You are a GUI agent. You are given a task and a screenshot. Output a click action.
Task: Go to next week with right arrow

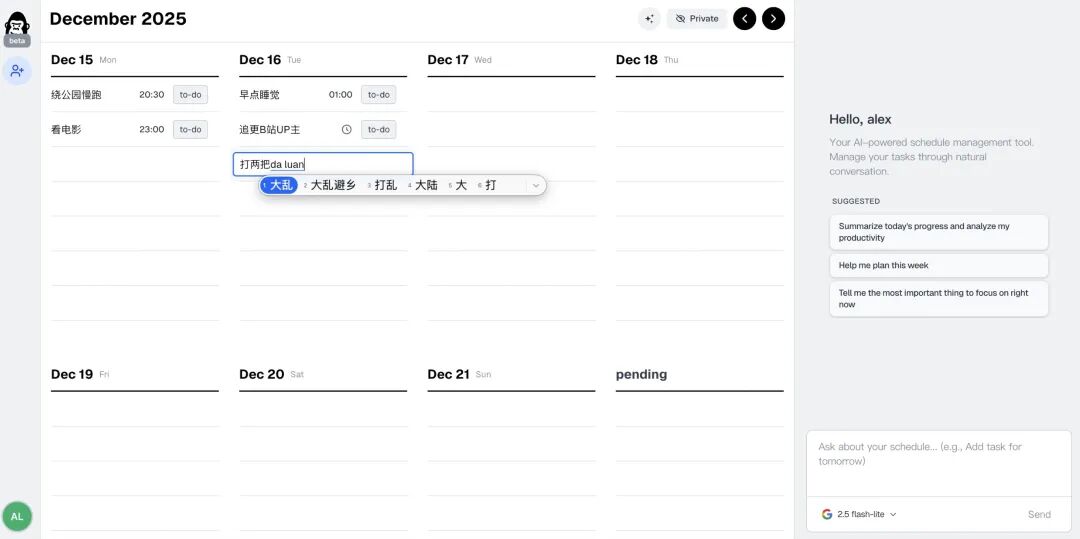click(x=773, y=18)
